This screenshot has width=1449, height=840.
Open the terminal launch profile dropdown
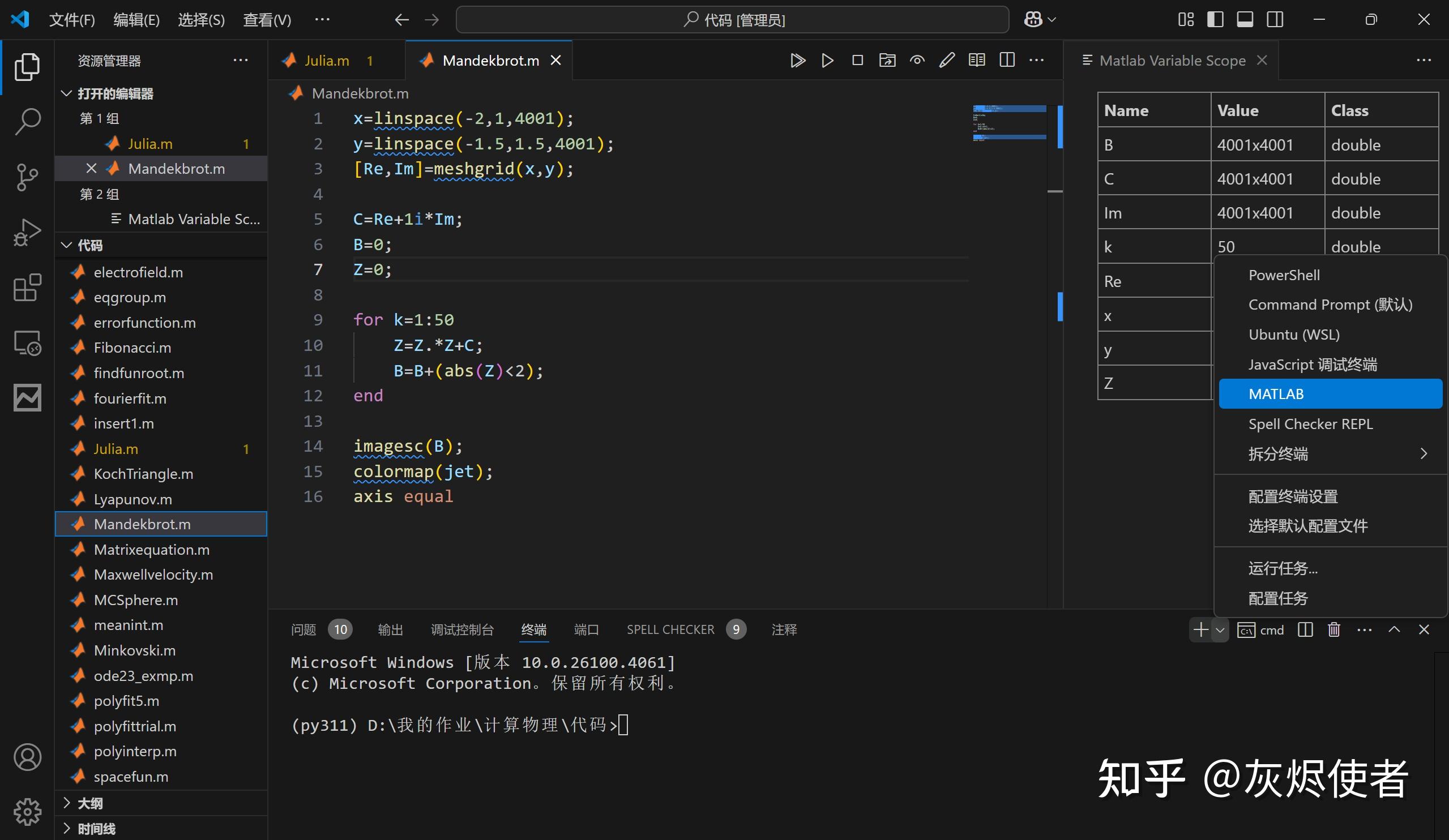(x=1221, y=629)
